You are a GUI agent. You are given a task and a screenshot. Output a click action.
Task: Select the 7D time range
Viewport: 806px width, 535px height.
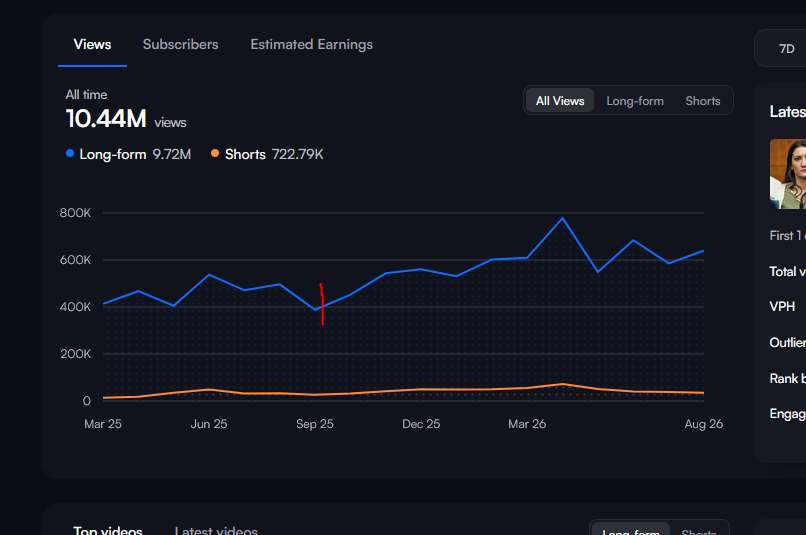click(786, 49)
